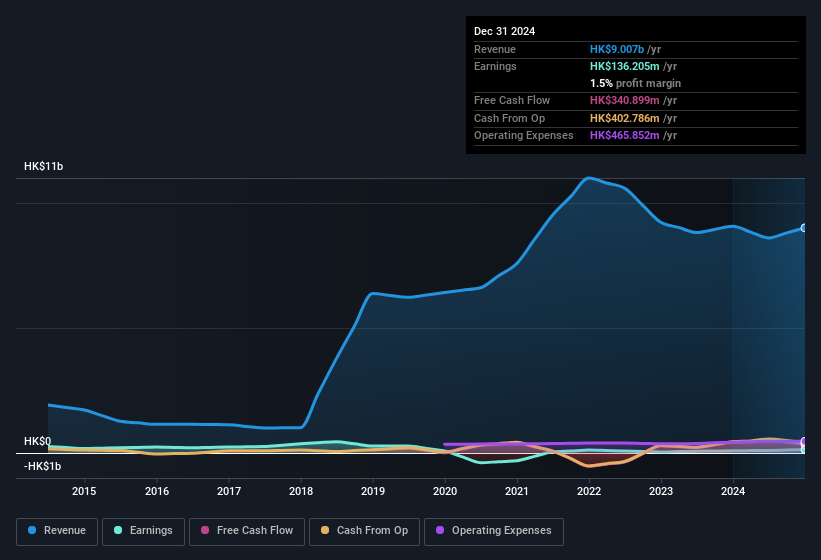Click the Revenue label in tooltip

point(495,49)
